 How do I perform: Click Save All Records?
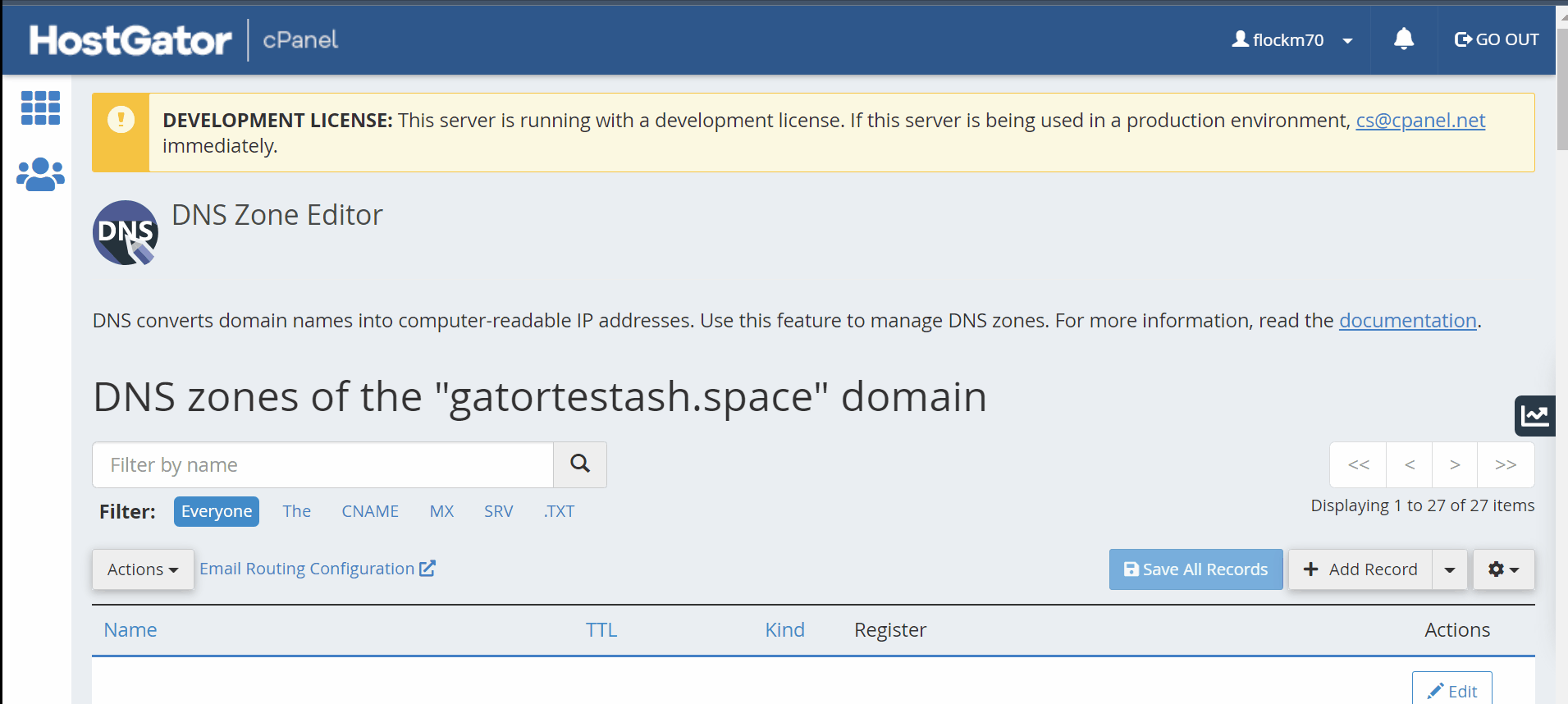click(x=1195, y=569)
